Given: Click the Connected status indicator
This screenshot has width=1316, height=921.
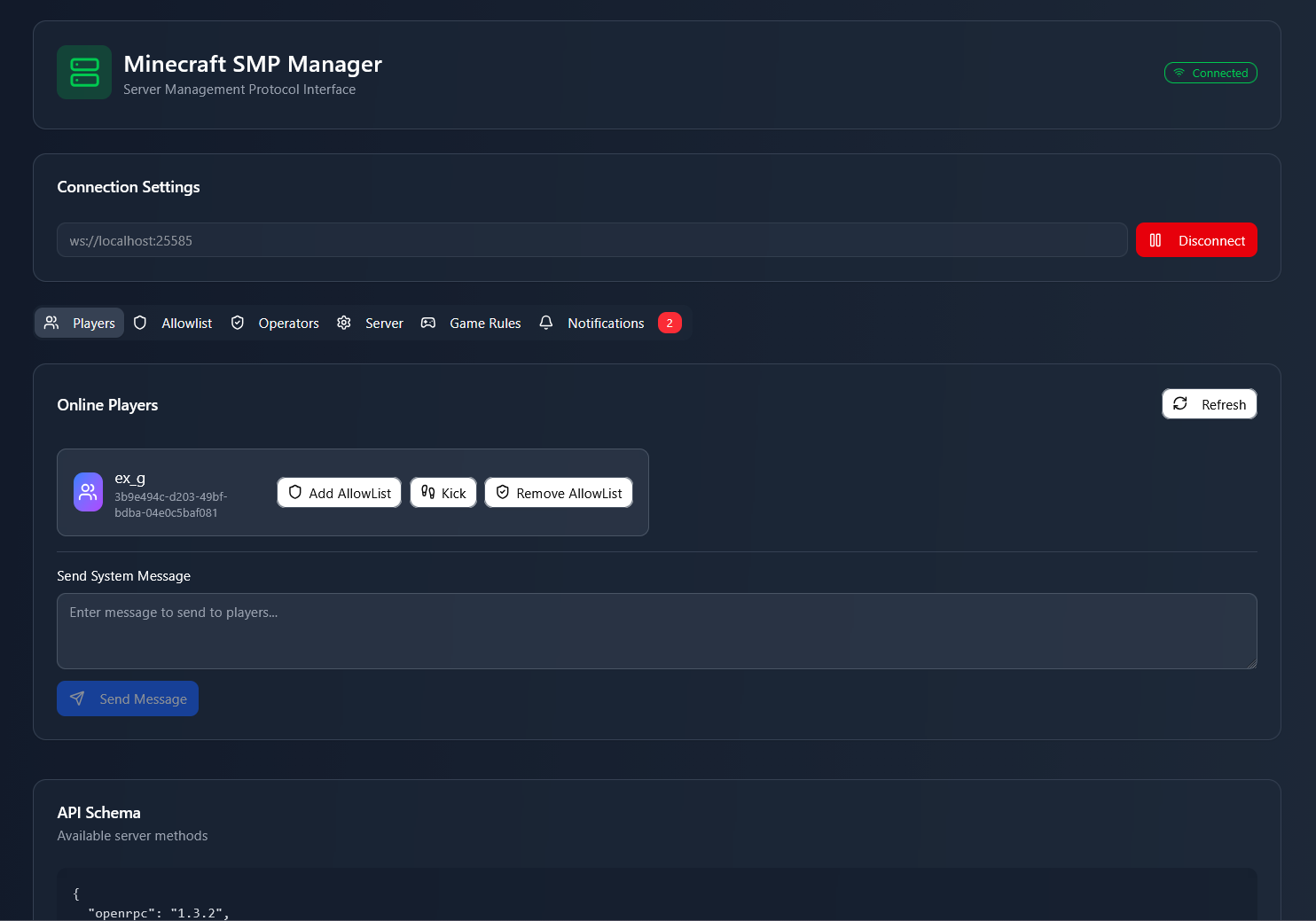Looking at the screenshot, I should [1210, 73].
